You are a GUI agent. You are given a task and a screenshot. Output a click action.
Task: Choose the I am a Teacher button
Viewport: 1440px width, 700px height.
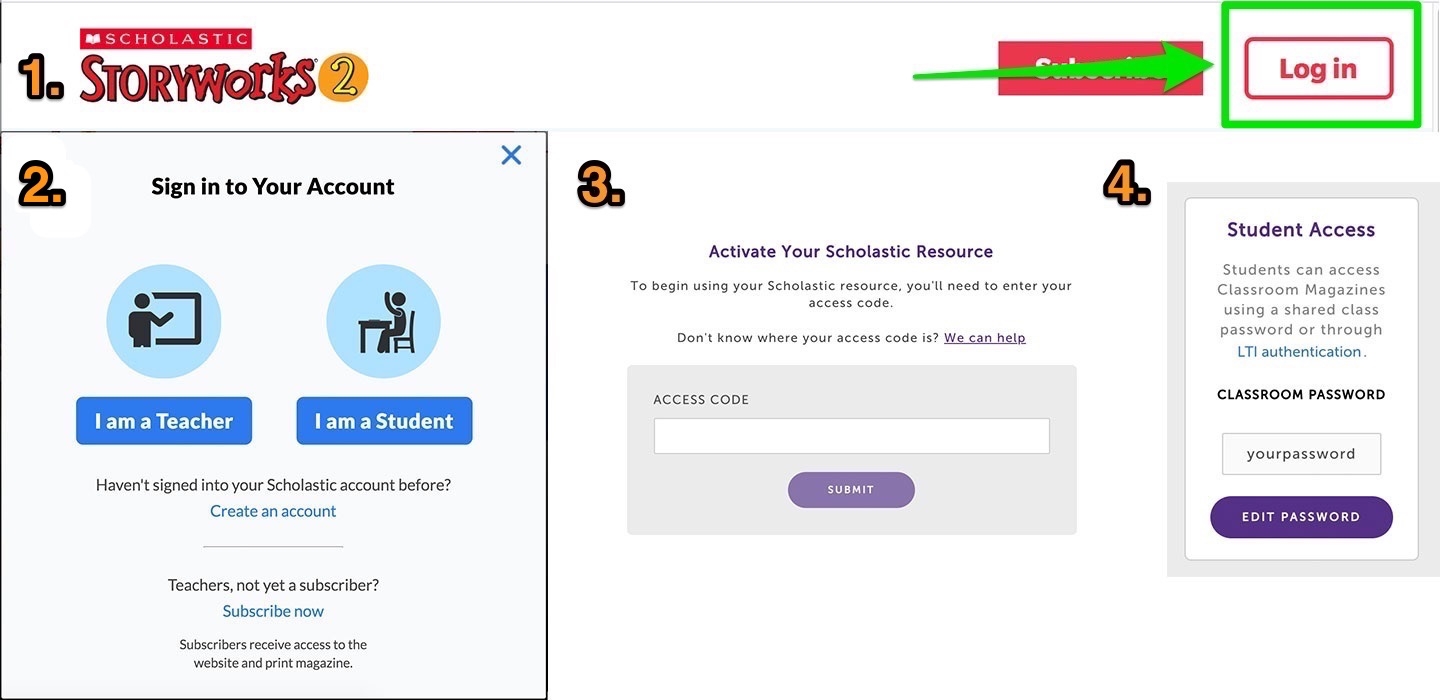point(164,421)
